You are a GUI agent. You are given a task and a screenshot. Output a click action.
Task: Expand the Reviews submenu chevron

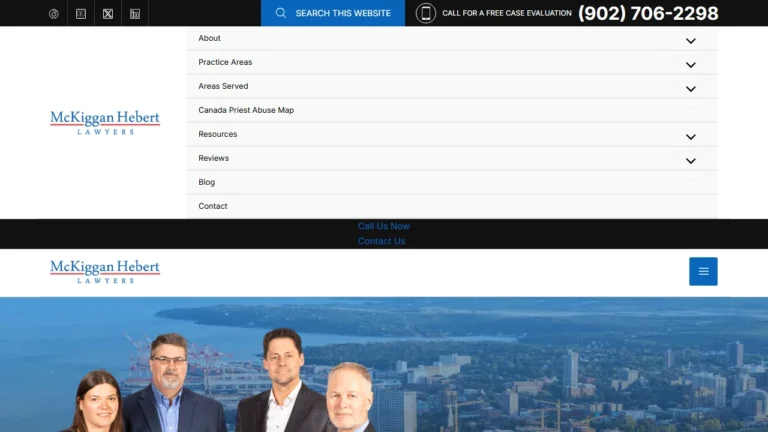691,161
